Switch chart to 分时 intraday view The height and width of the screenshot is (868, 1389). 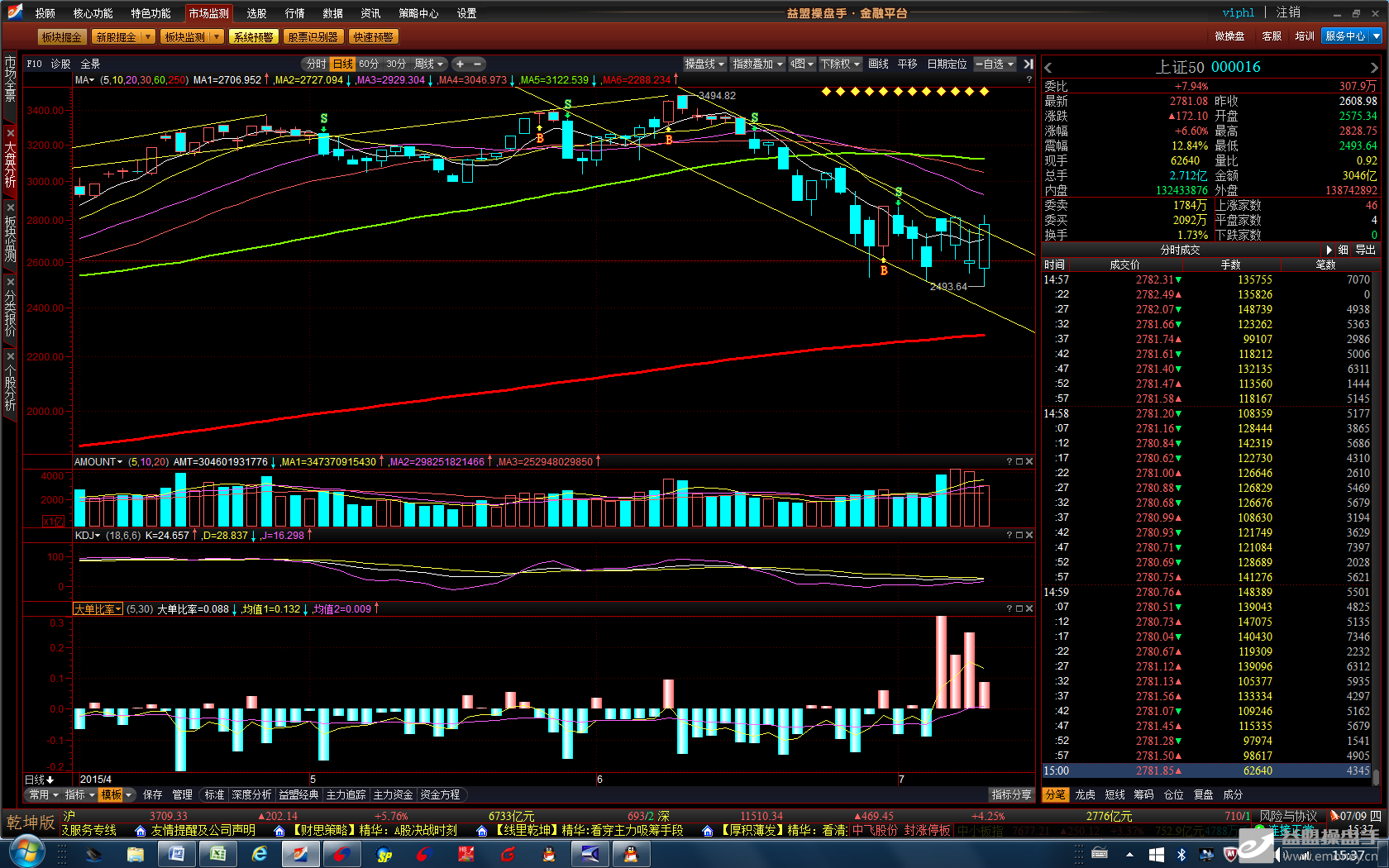(316, 64)
